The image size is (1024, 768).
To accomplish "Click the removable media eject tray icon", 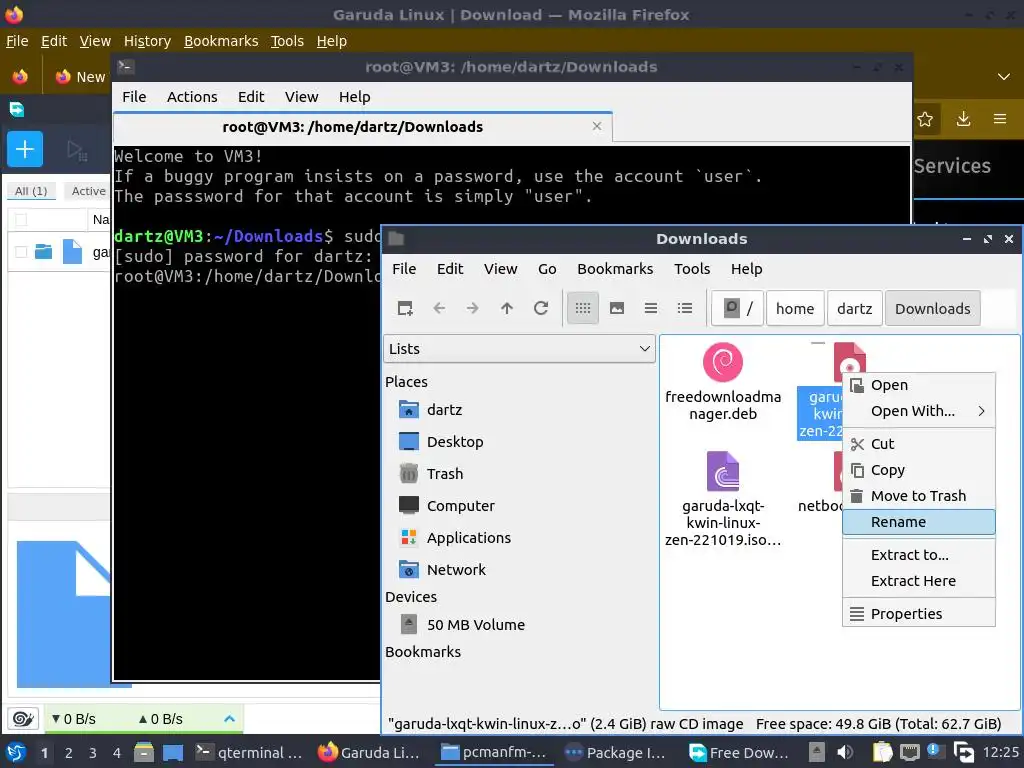I will [816, 752].
